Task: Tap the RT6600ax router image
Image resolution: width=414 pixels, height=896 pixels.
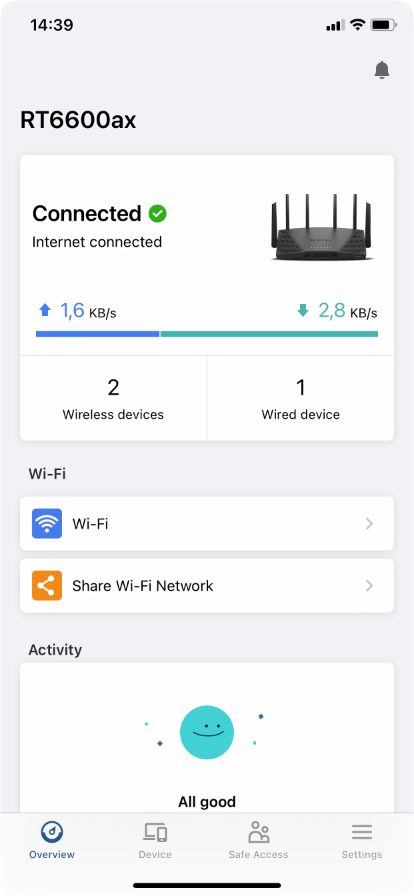Action: [x=323, y=227]
